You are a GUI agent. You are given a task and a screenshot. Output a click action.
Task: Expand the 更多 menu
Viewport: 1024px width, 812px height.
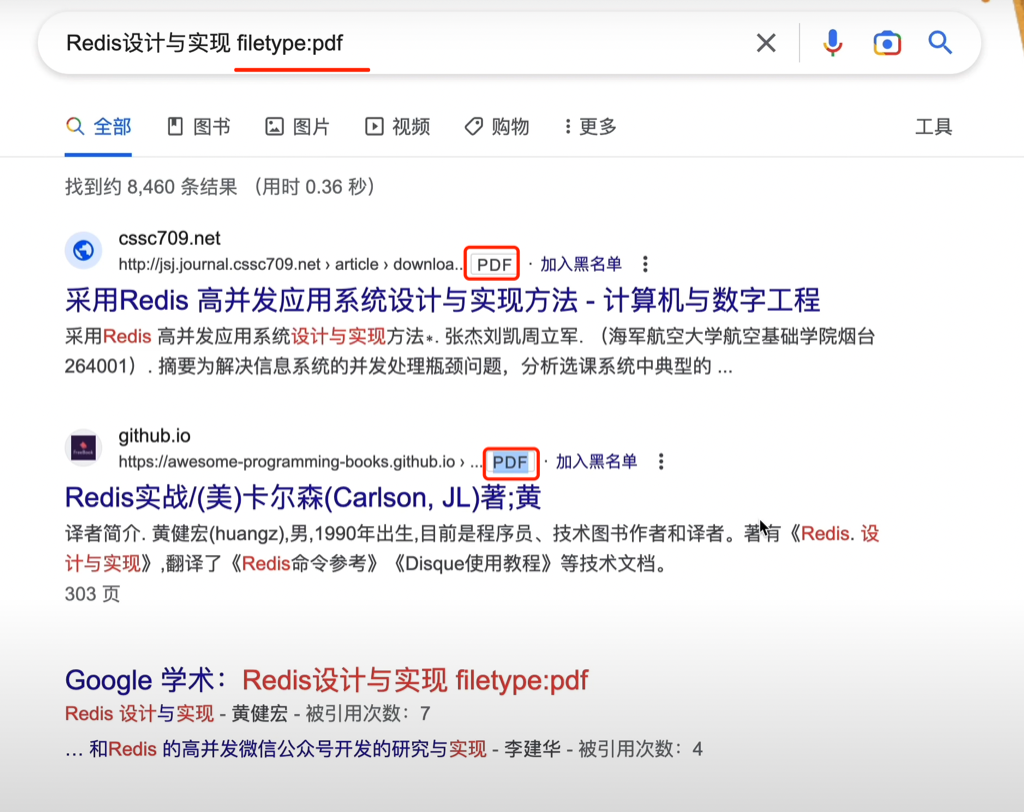[x=591, y=127]
